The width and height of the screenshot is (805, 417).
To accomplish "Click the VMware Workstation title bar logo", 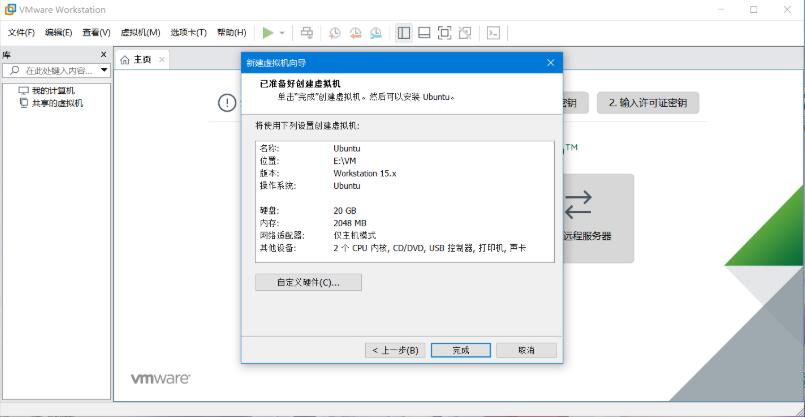I will pyautogui.click(x=10, y=9).
